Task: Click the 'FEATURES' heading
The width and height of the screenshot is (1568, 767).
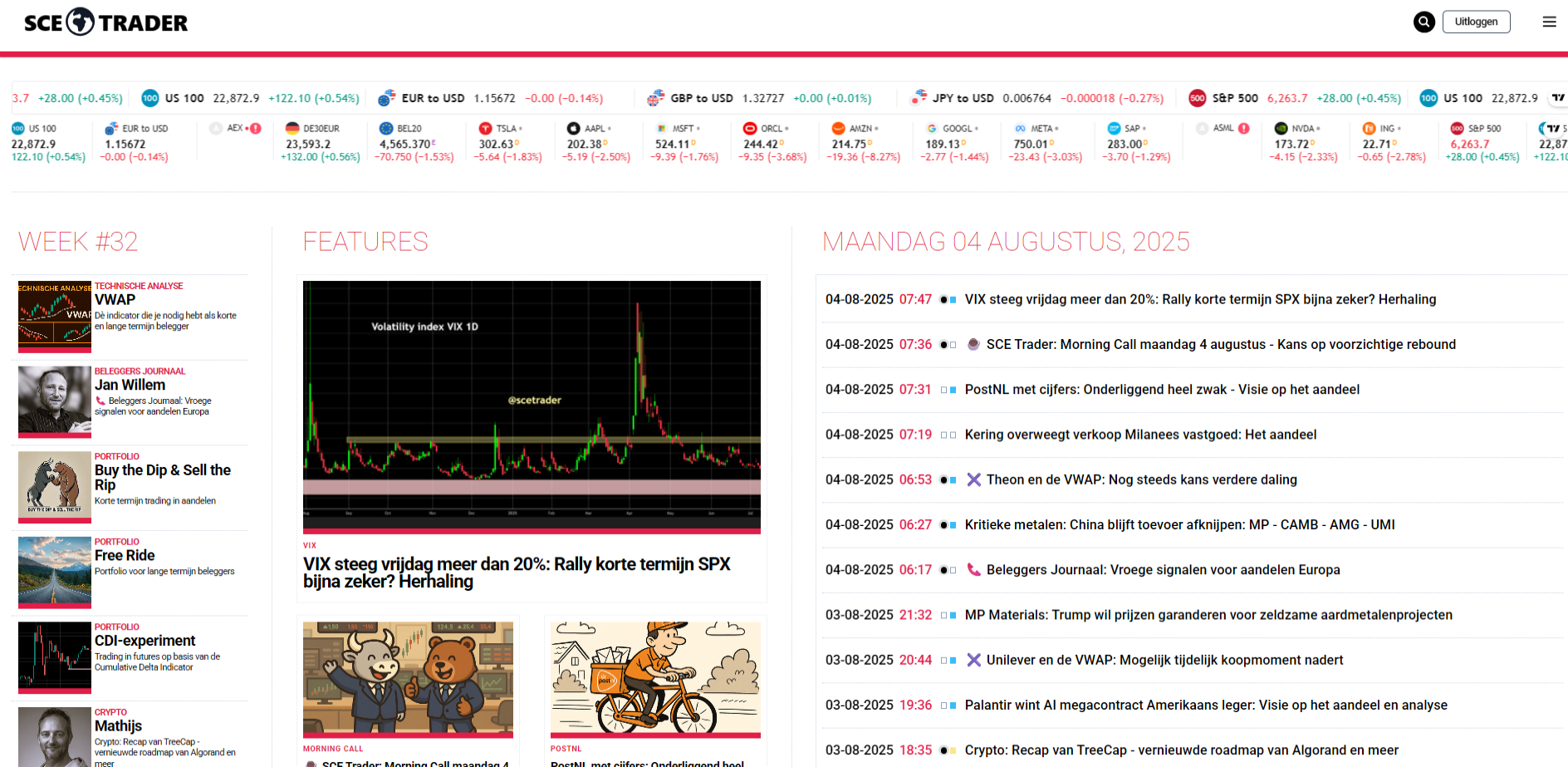Action: pos(365,242)
